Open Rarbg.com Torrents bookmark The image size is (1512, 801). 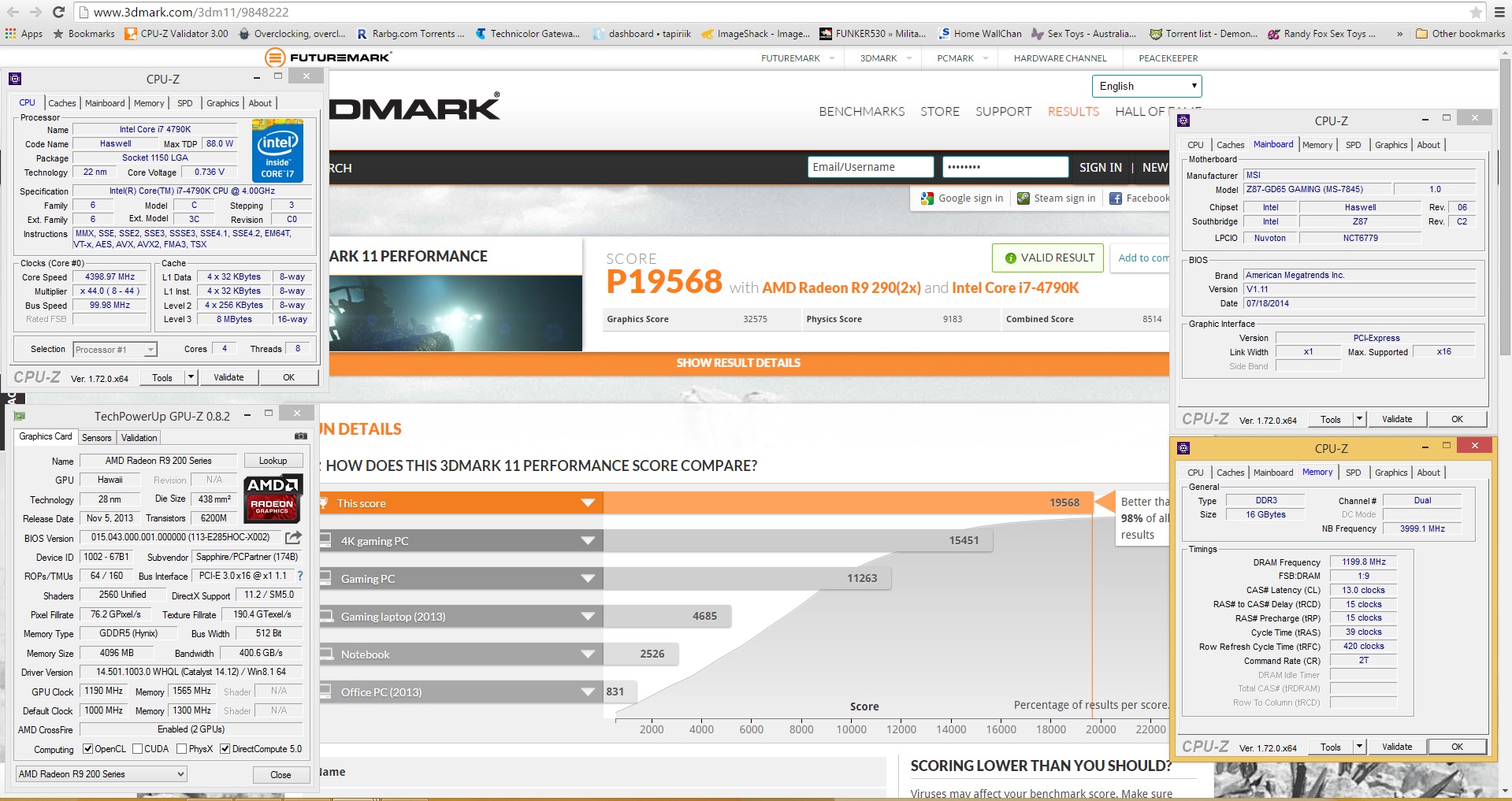click(x=410, y=34)
